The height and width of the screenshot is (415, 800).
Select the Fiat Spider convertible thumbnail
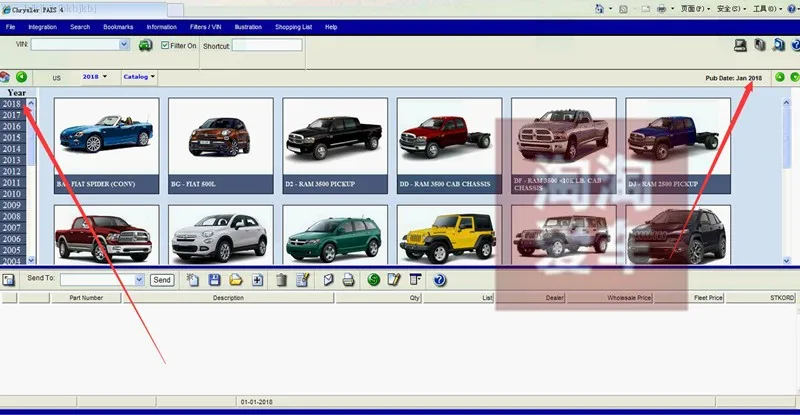pos(105,135)
